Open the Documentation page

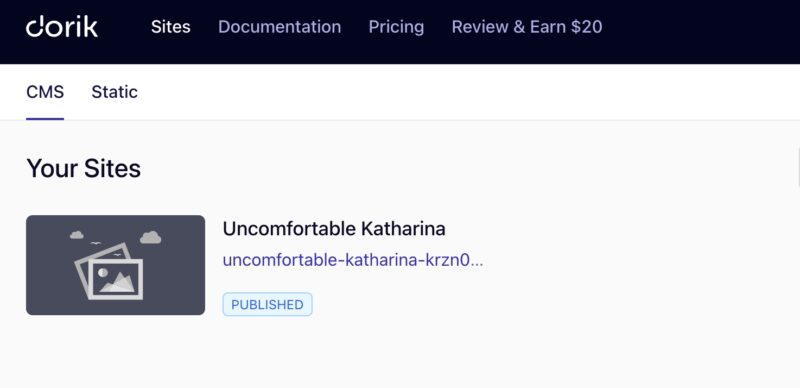coord(280,27)
